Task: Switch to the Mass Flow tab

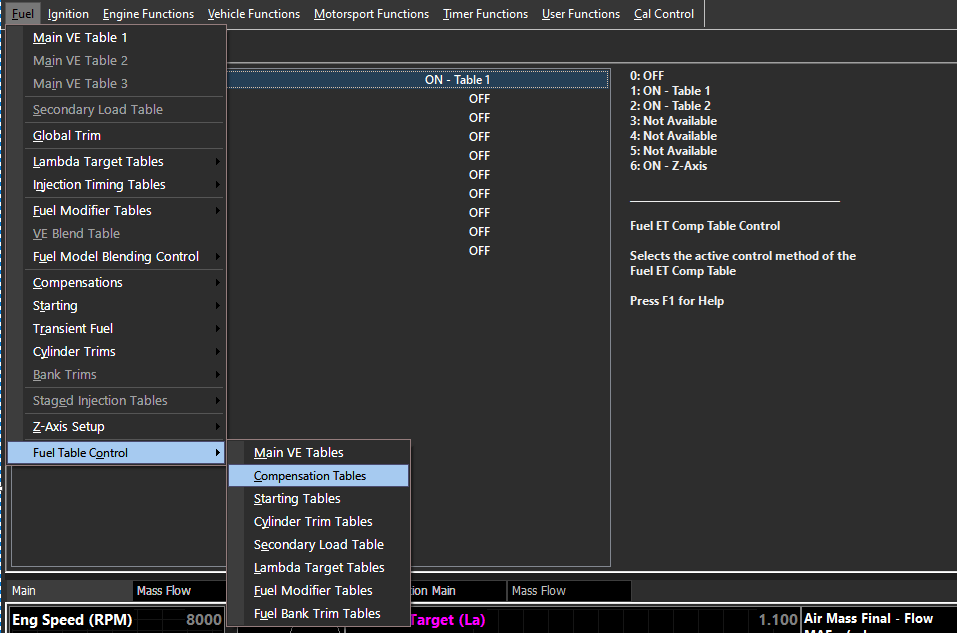Action: coord(164,591)
